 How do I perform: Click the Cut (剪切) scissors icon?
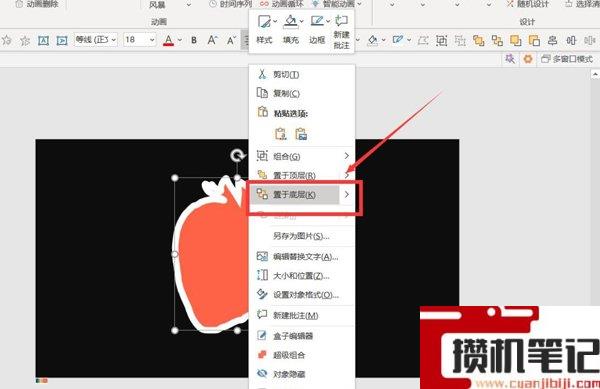pyautogui.click(x=262, y=74)
